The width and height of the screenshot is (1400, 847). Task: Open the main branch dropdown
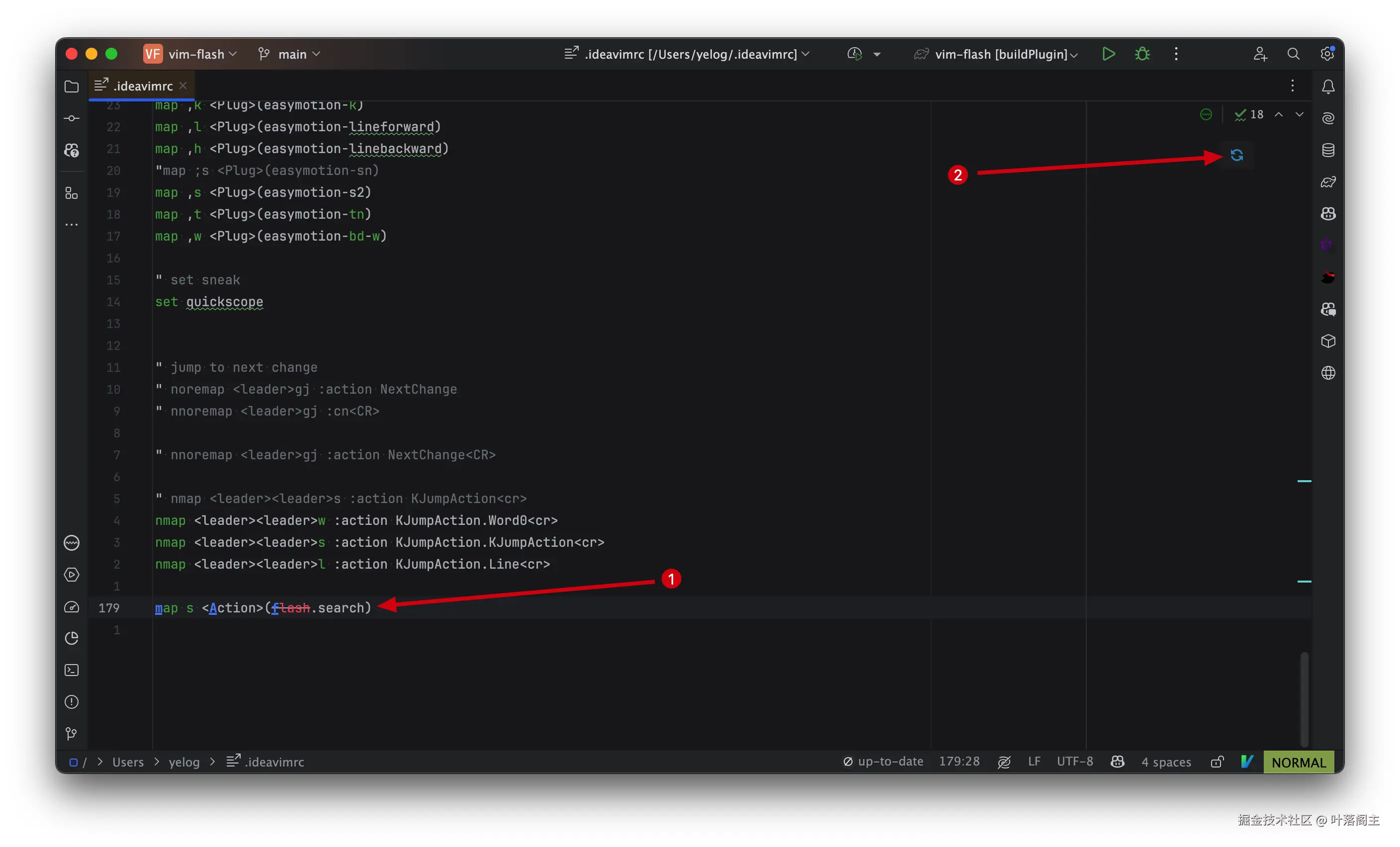click(x=292, y=54)
